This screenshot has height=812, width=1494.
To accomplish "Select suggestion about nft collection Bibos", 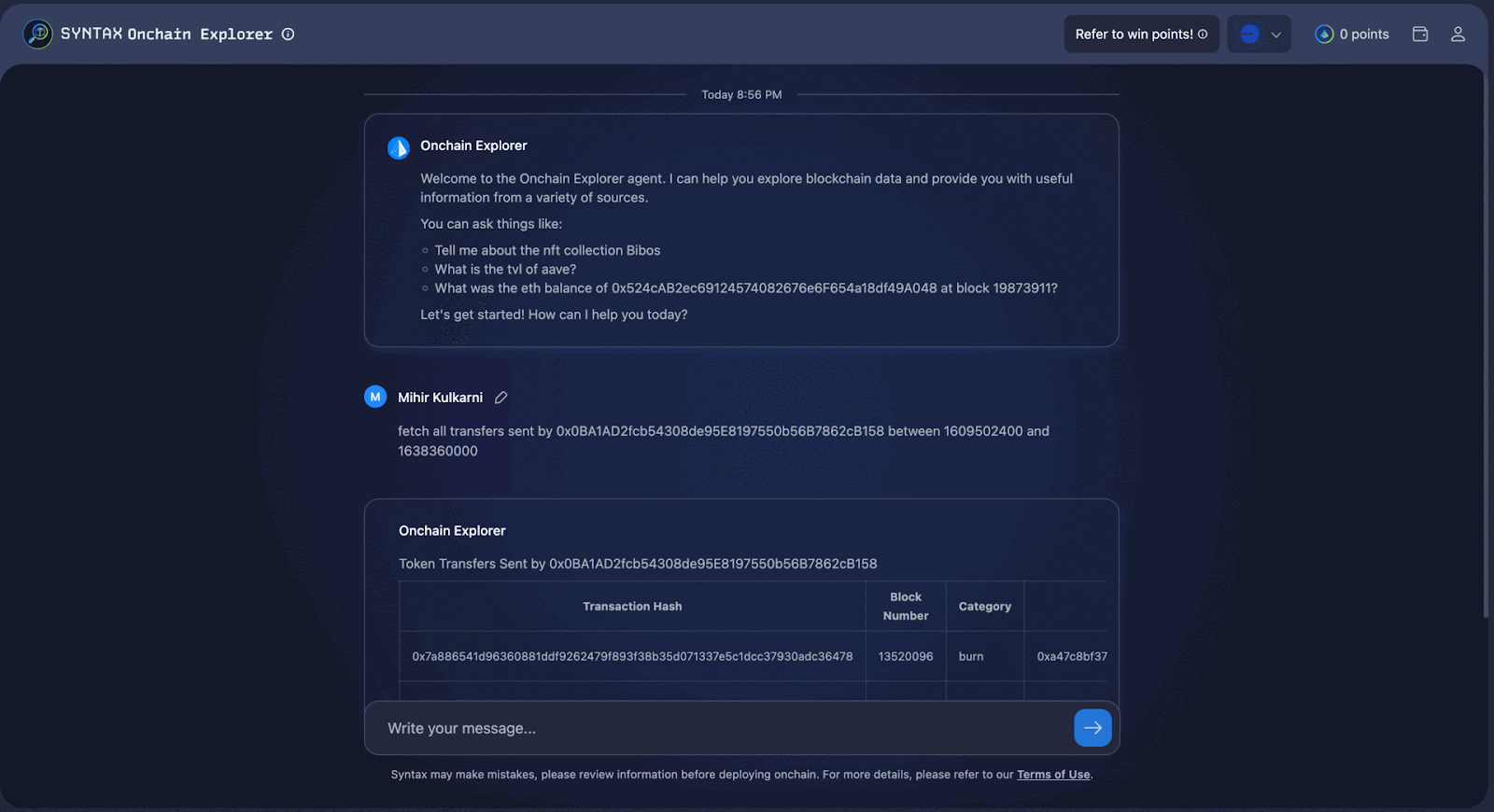I will 547,250.
